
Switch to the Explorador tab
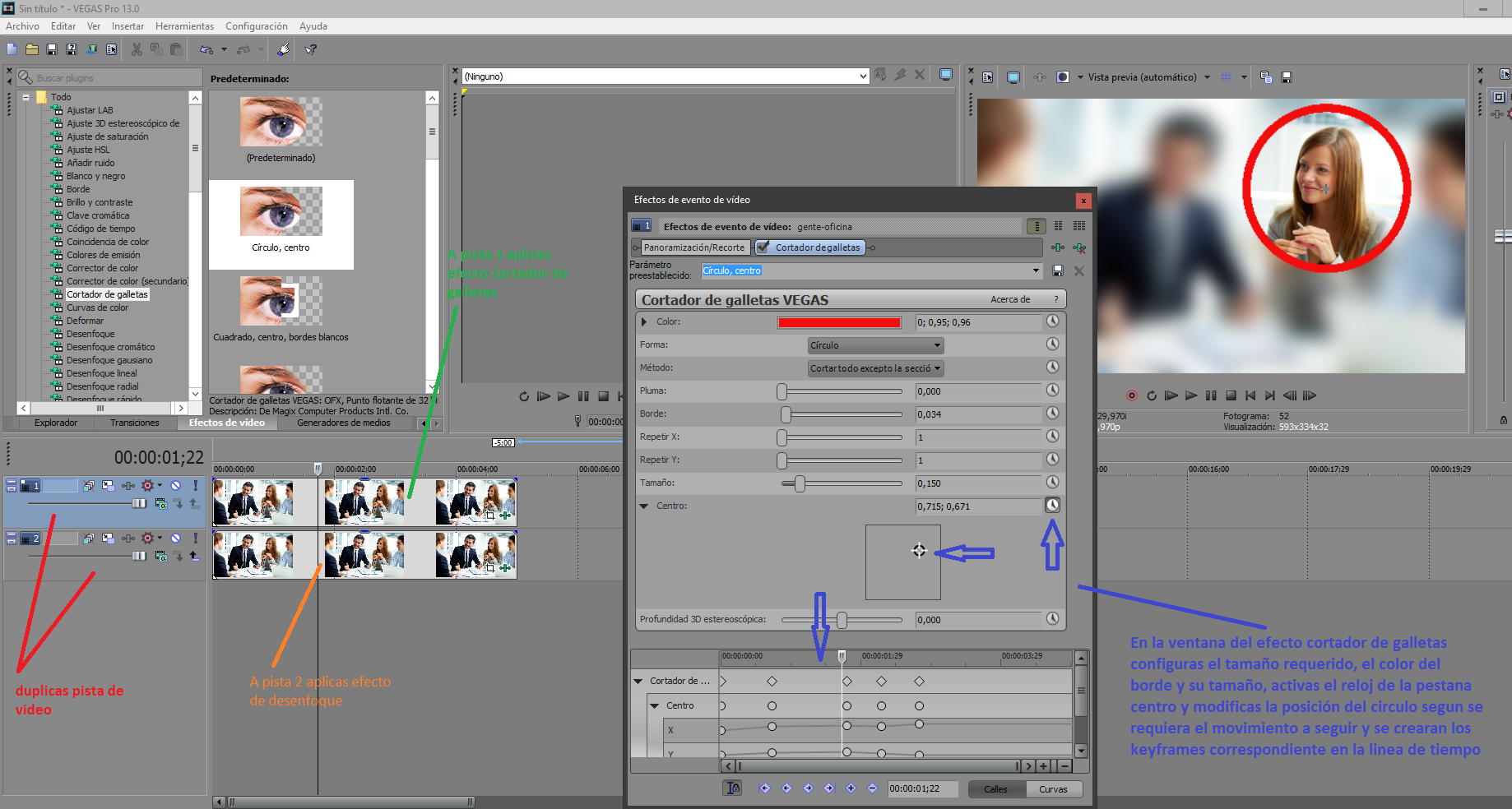point(56,423)
